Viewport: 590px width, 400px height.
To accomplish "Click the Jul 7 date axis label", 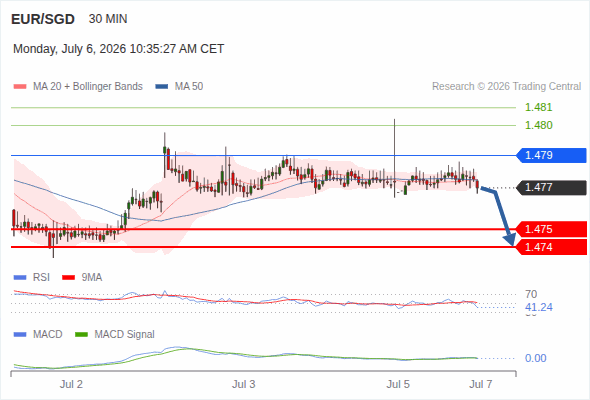I will (x=481, y=385).
